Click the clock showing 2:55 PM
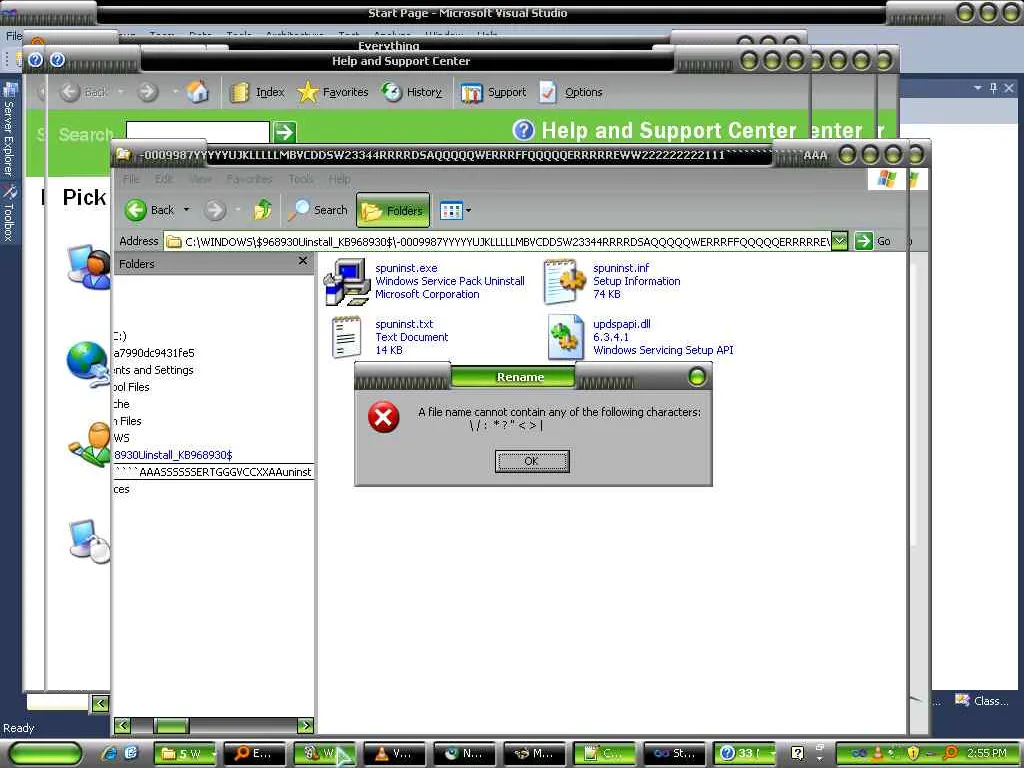The height and width of the screenshot is (768, 1024). tap(987, 753)
